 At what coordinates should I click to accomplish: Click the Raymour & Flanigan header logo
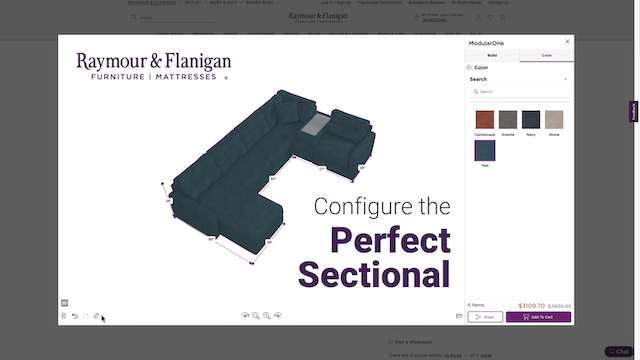318,17
